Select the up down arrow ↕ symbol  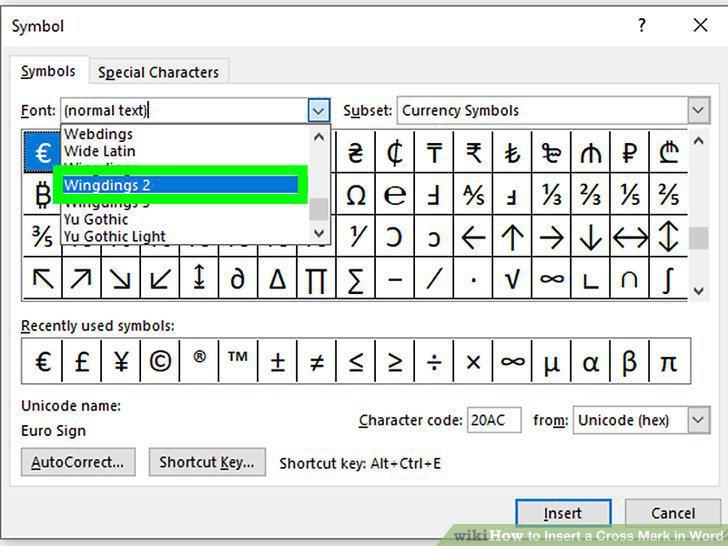(668, 237)
